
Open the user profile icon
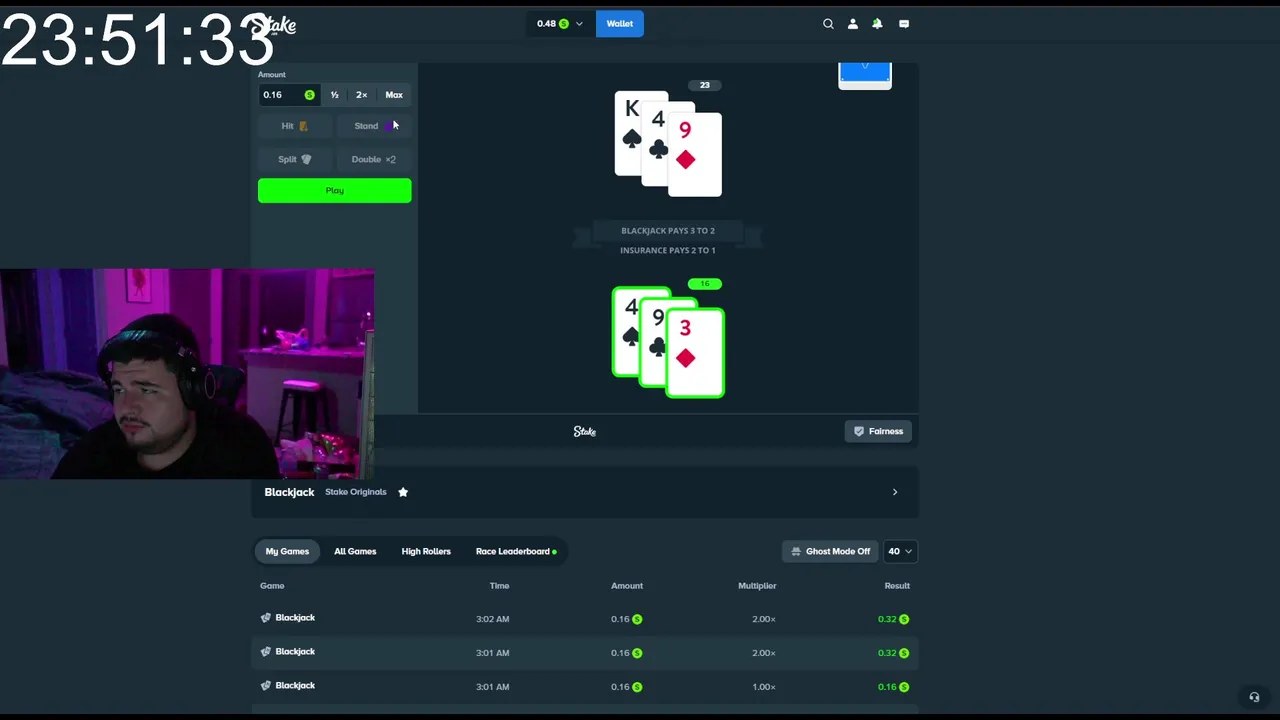853,24
